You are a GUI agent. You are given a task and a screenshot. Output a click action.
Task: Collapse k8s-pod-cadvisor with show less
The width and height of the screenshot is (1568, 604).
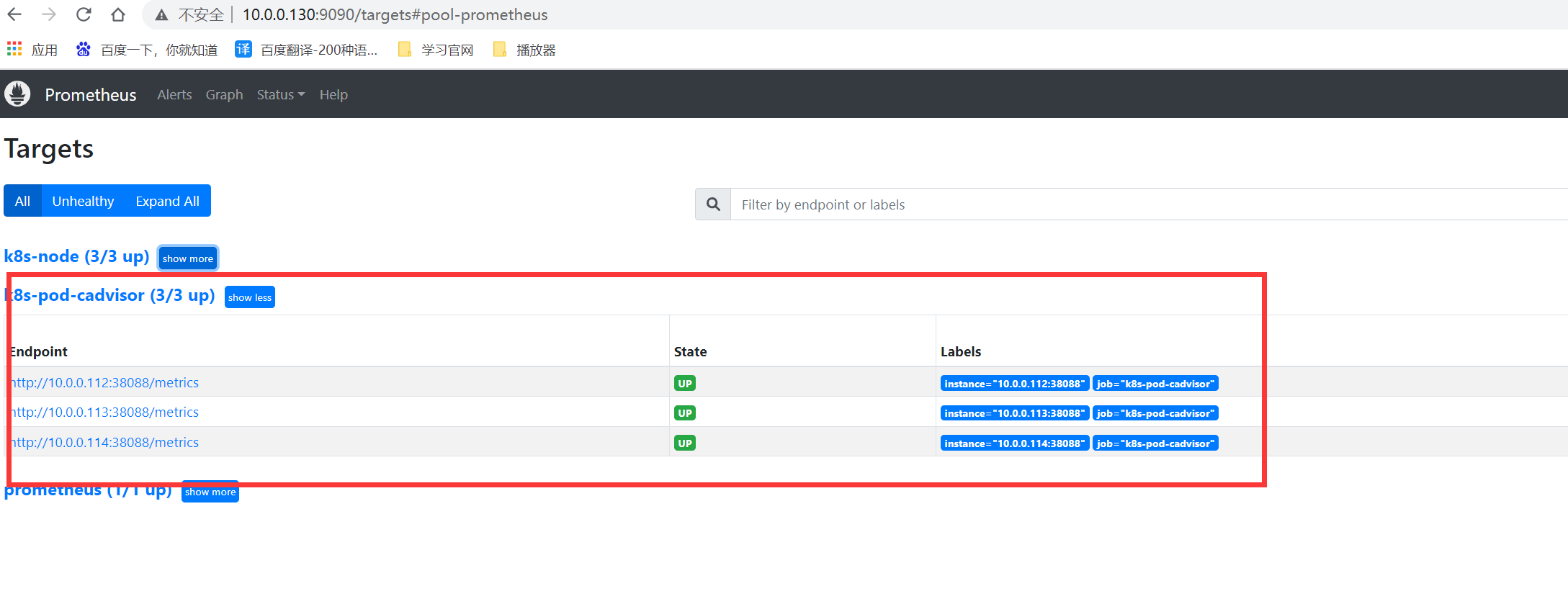(250, 297)
